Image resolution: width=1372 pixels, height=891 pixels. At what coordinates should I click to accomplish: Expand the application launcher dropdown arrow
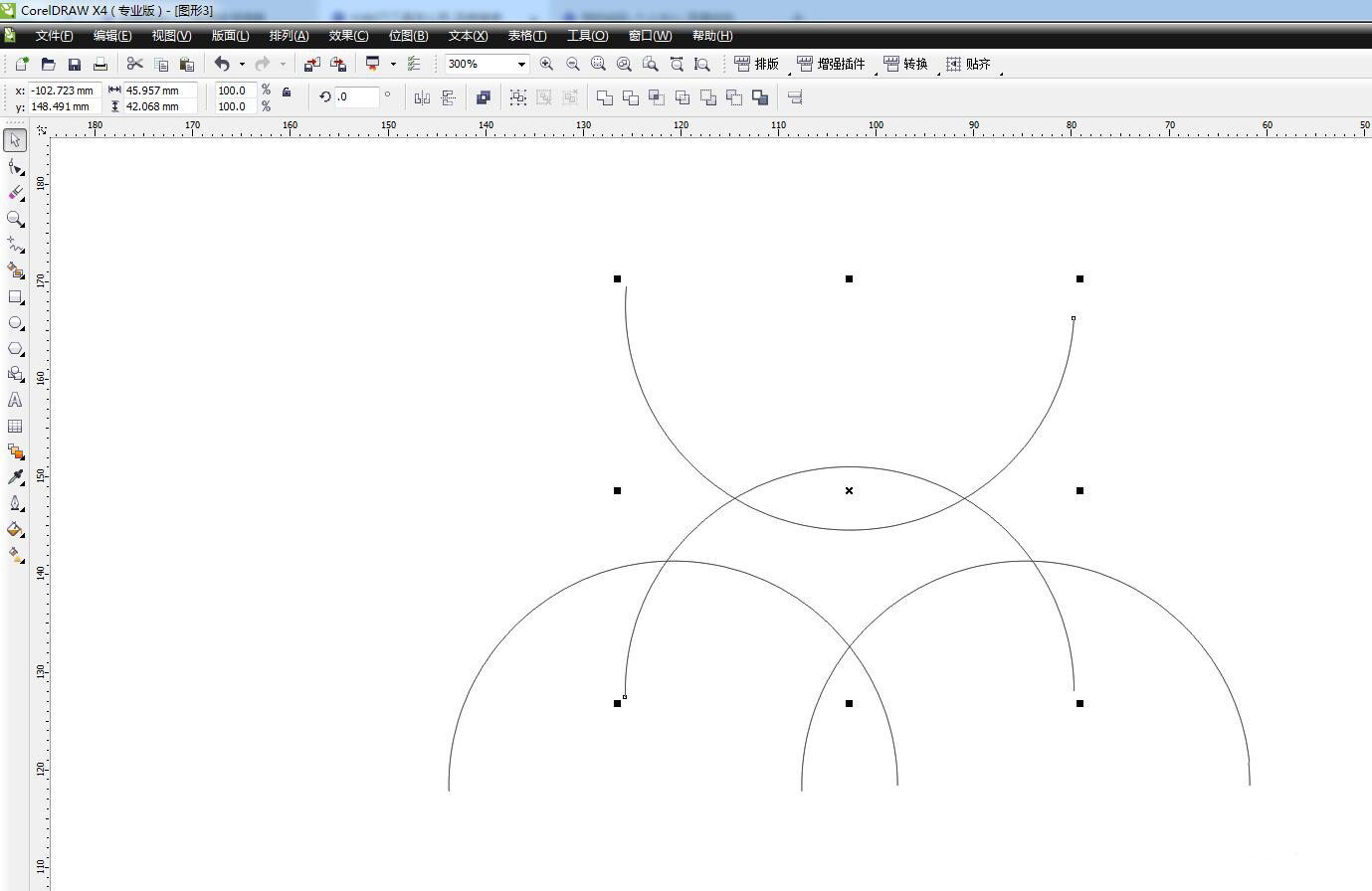(x=393, y=64)
